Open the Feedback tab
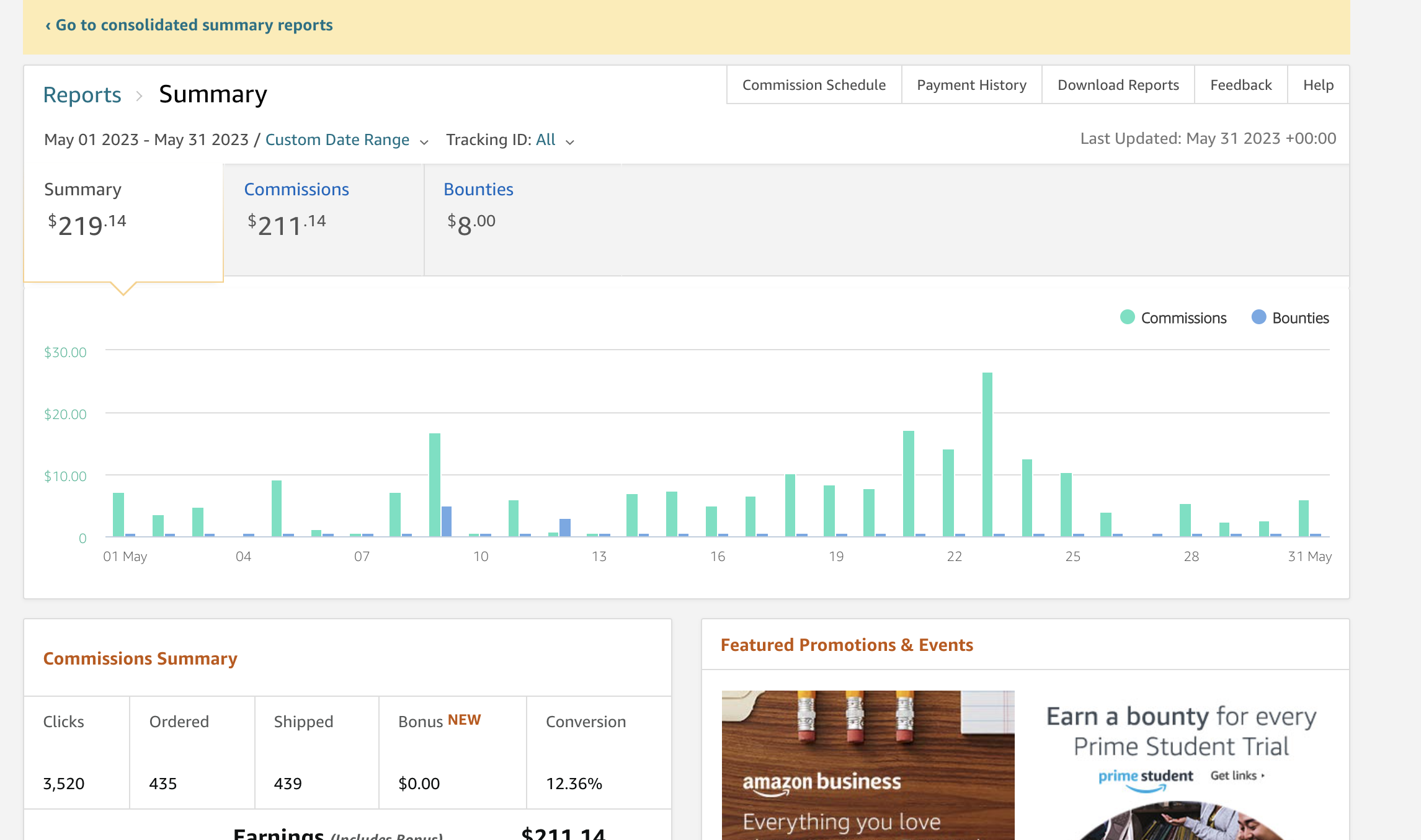 (1241, 85)
